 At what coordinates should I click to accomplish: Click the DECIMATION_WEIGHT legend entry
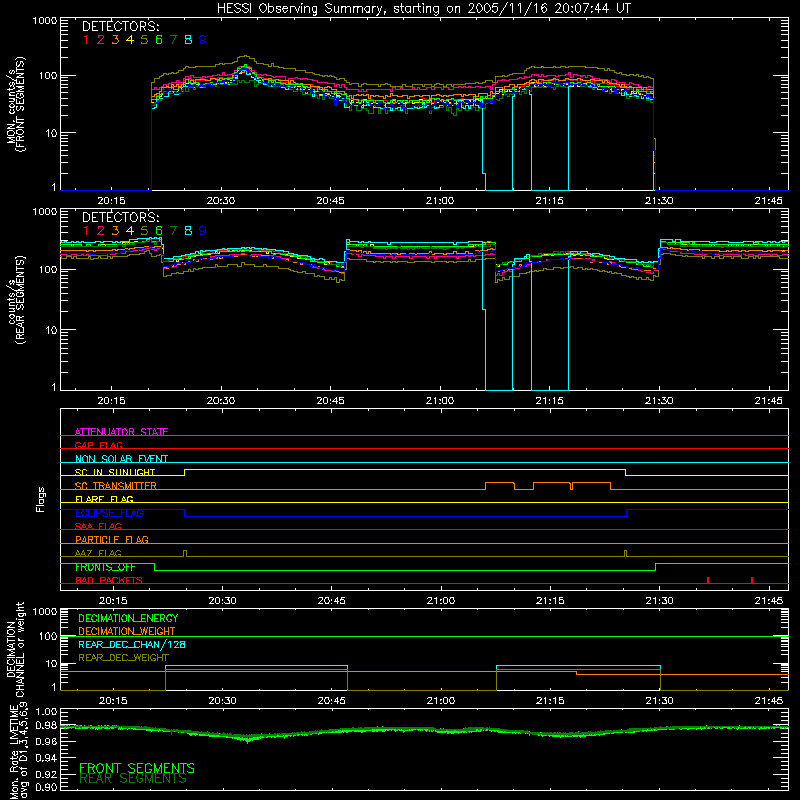click(x=127, y=631)
